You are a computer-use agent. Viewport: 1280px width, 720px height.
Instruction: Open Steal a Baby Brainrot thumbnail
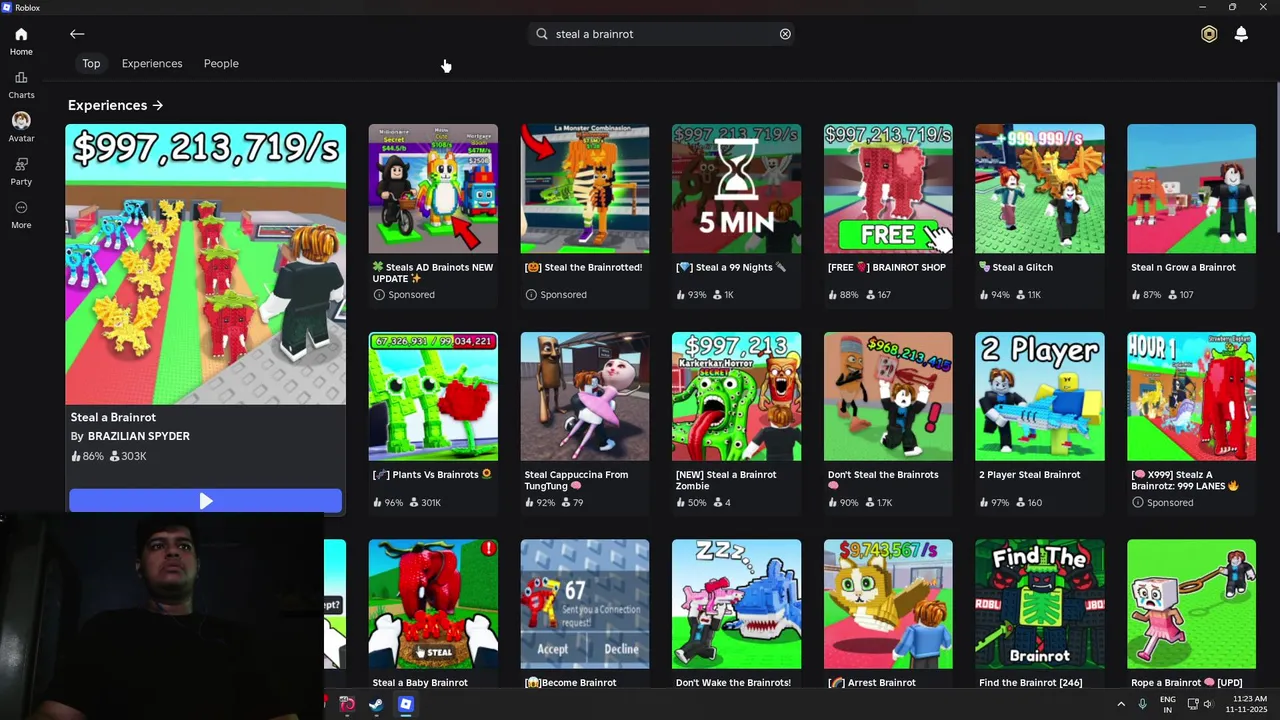click(433, 604)
